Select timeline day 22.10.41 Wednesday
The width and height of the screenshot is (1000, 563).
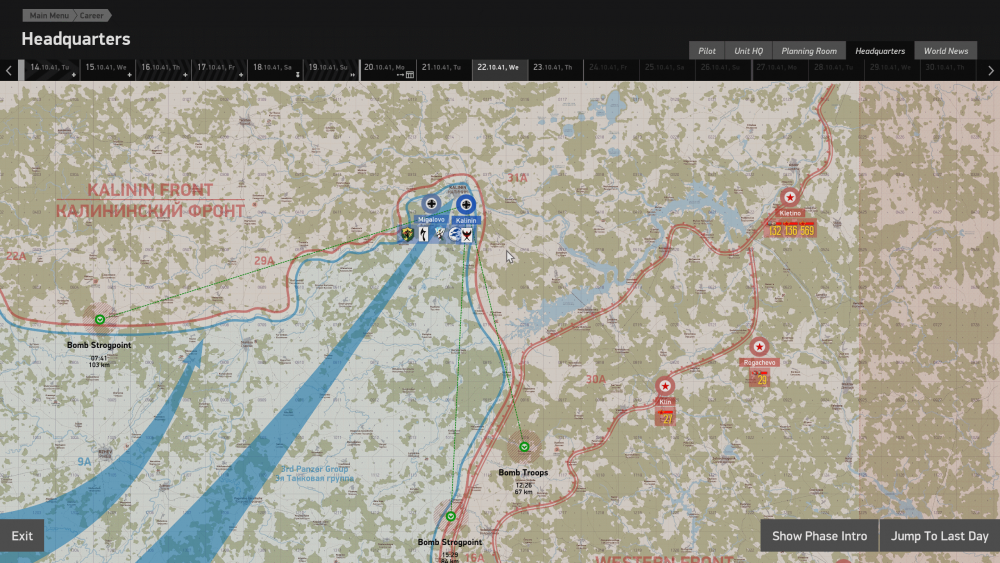pyautogui.click(x=500, y=70)
